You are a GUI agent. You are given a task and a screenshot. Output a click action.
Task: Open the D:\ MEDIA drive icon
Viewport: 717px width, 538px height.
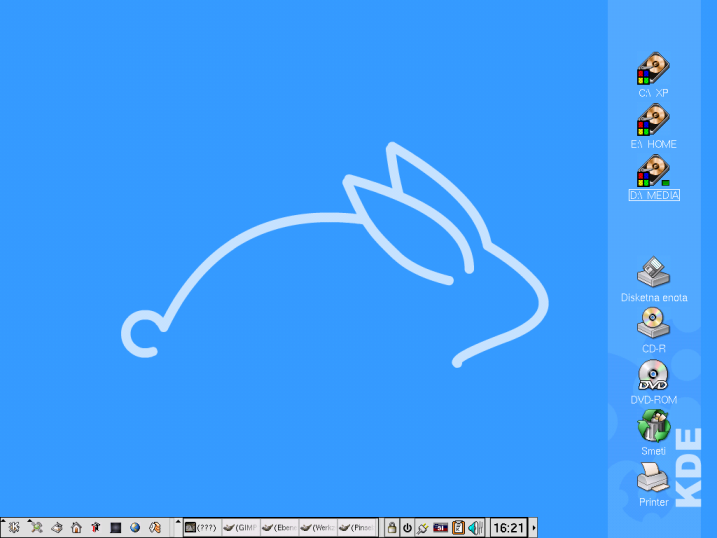653,171
